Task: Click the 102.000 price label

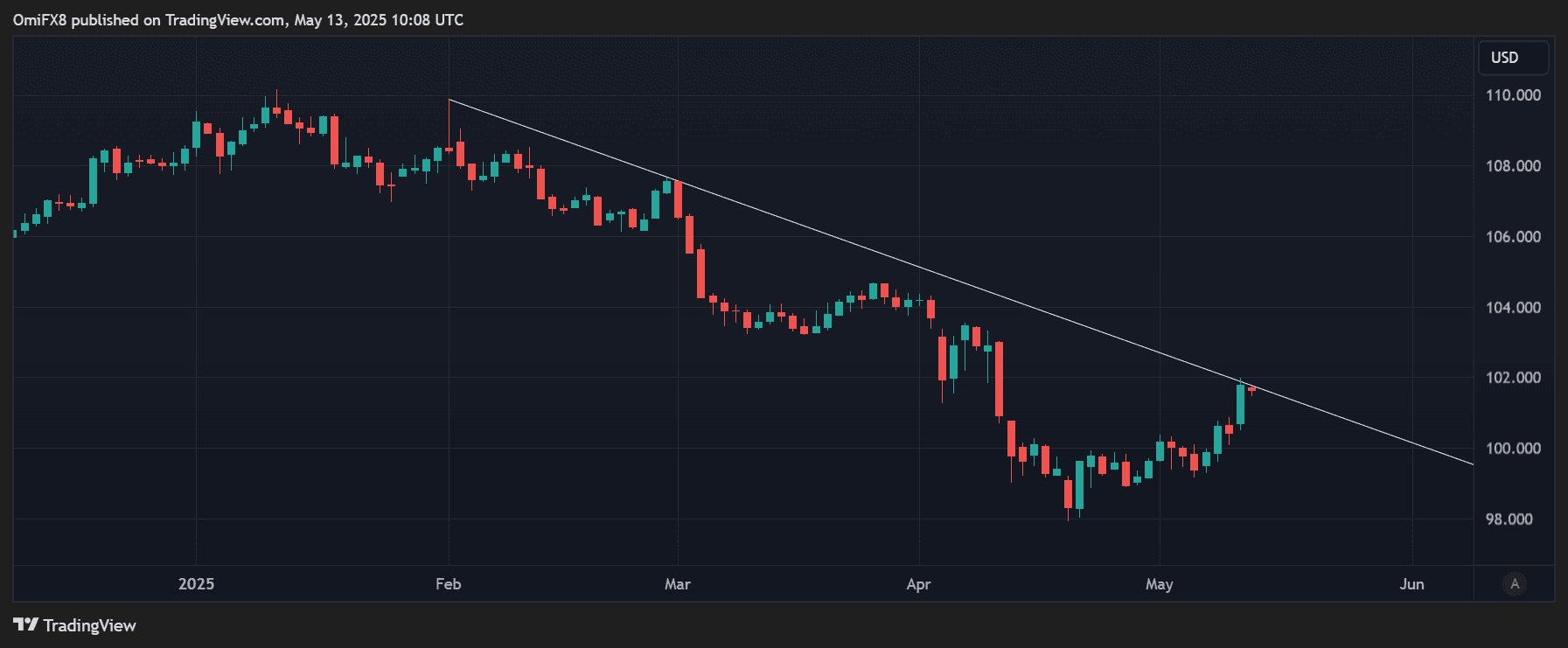Action: (1513, 378)
